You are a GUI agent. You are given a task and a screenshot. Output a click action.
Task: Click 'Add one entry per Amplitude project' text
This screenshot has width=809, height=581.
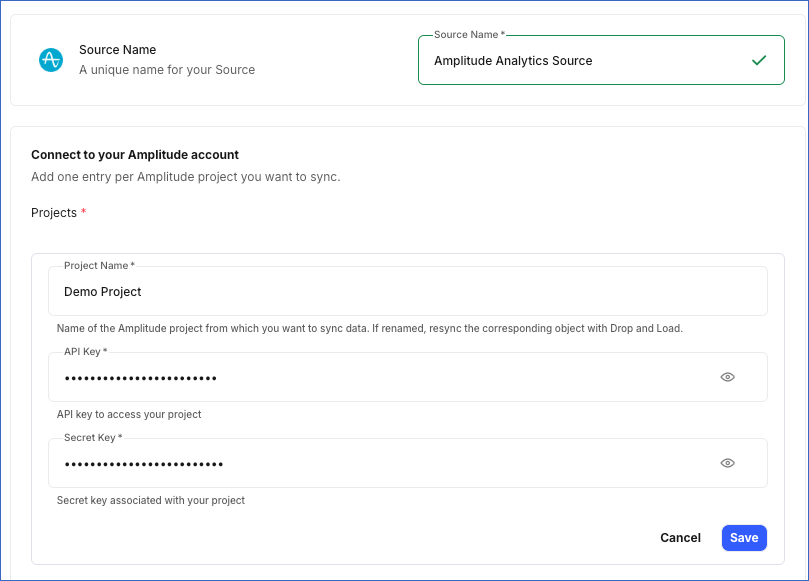(186, 177)
